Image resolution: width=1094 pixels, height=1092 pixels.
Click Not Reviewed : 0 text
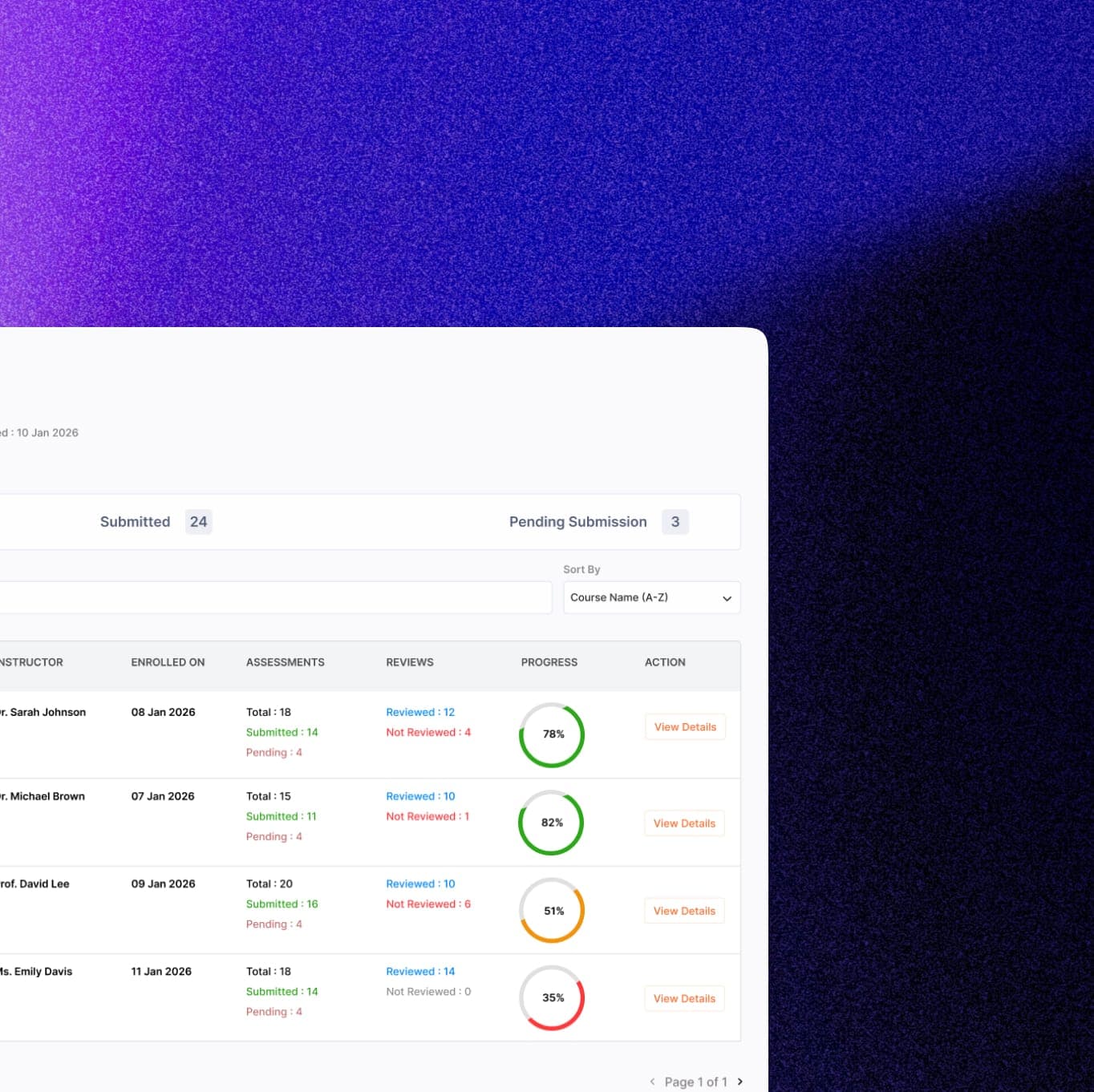tap(428, 992)
